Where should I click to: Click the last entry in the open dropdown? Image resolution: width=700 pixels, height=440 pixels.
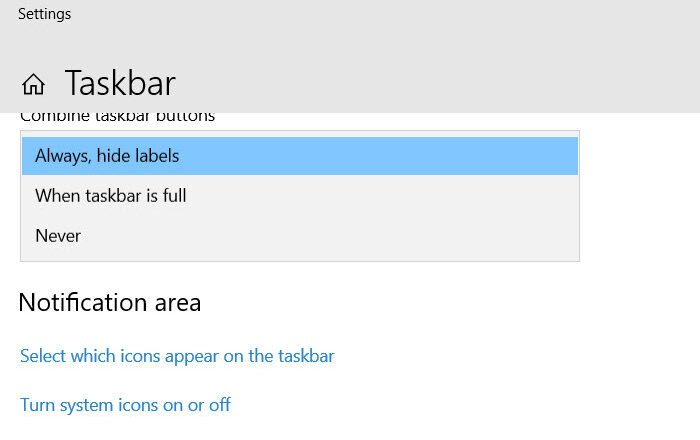point(300,236)
